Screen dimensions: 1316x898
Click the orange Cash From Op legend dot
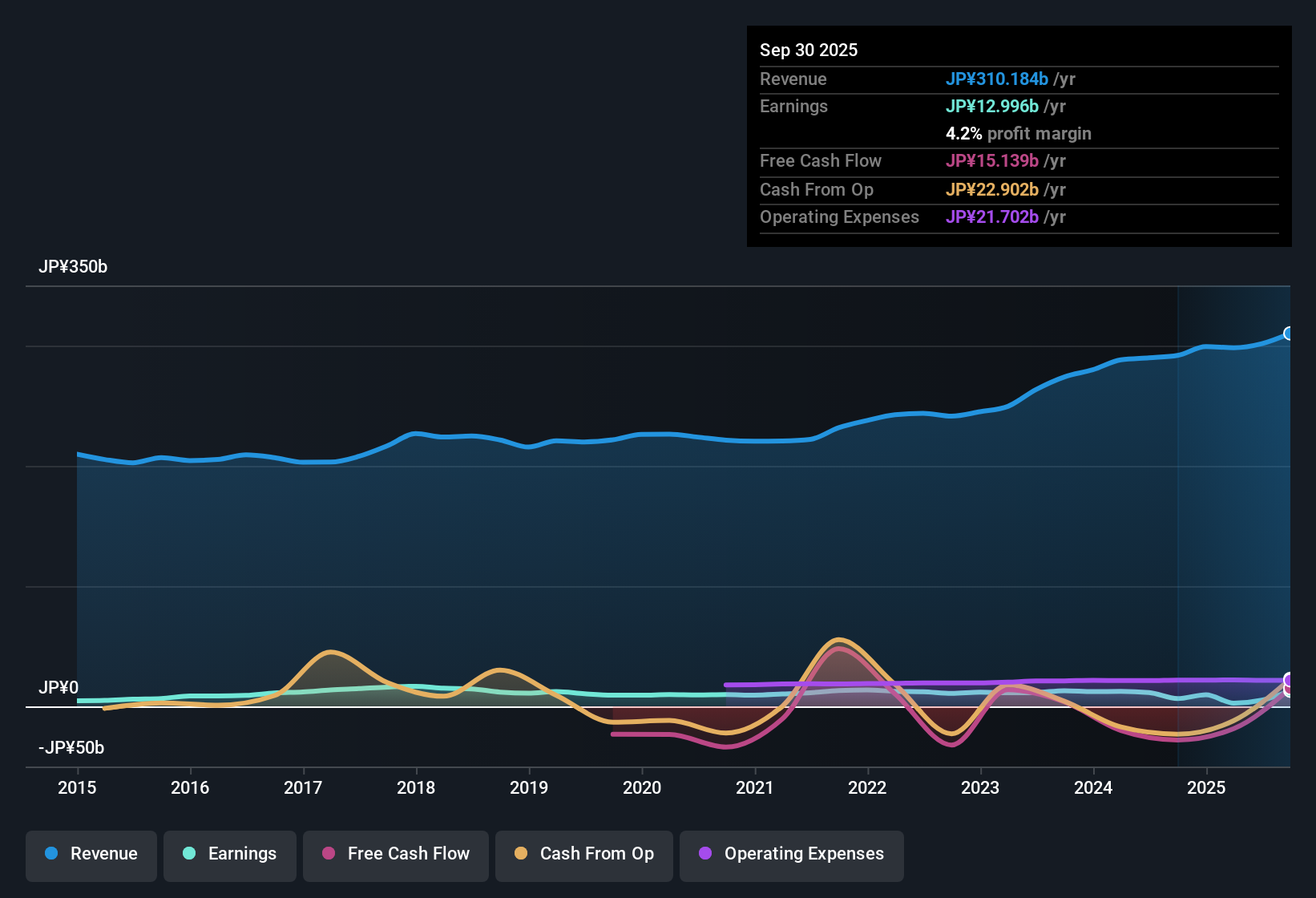pos(519,854)
